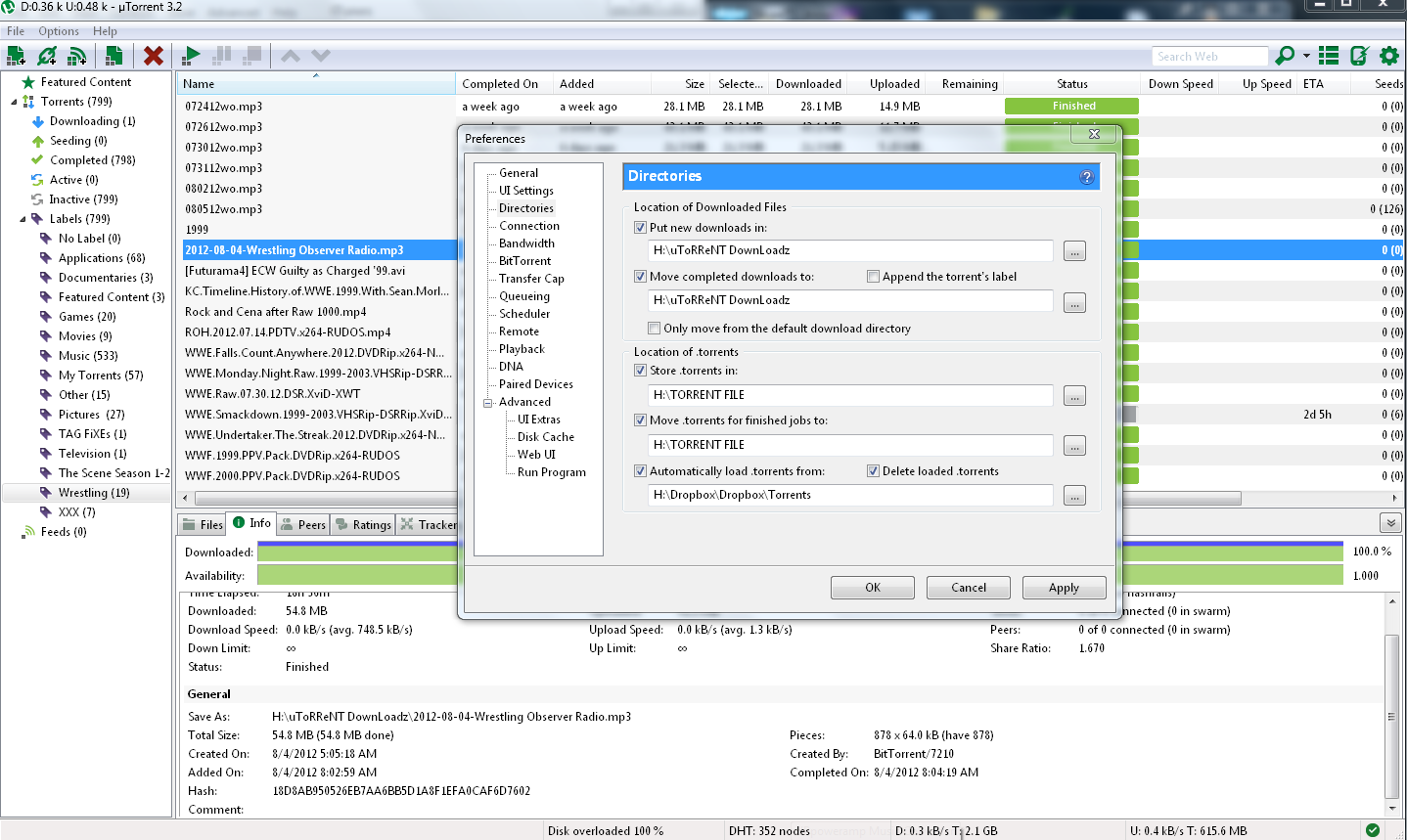Click the Stop torrent toolbar icon
The height and width of the screenshot is (840, 1407).
[x=252, y=56]
